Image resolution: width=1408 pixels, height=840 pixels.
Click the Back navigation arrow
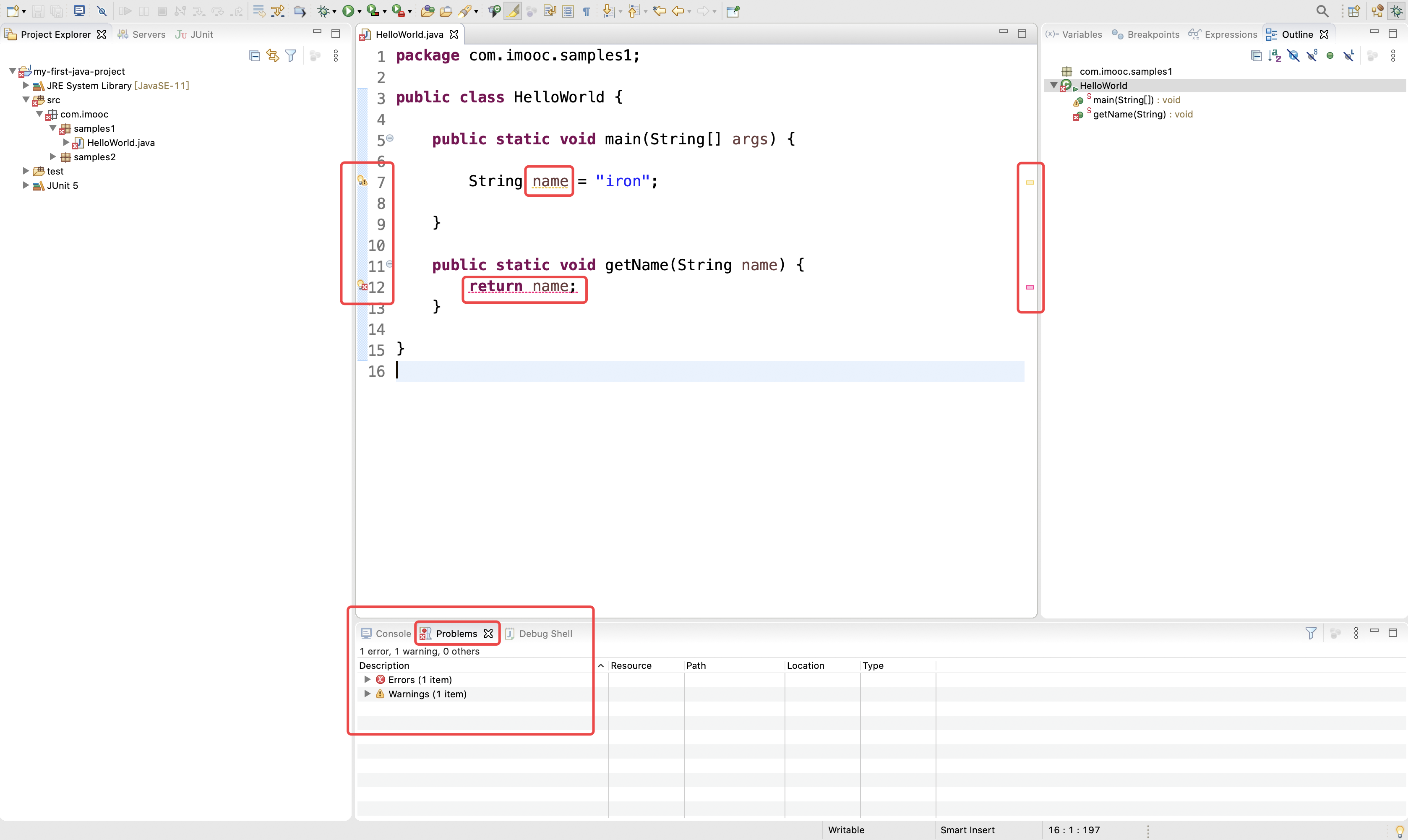678,11
